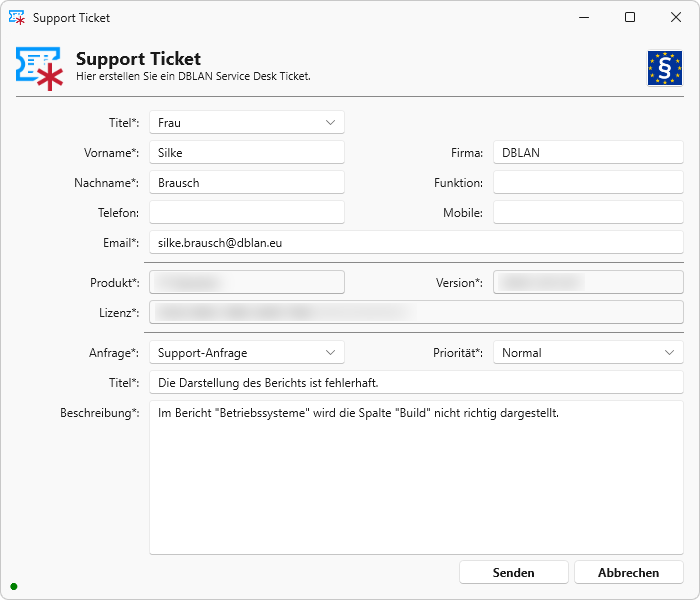The height and width of the screenshot is (600, 700).
Task: Click into the Vorname field containing Silke
Action: coord(247,152)
